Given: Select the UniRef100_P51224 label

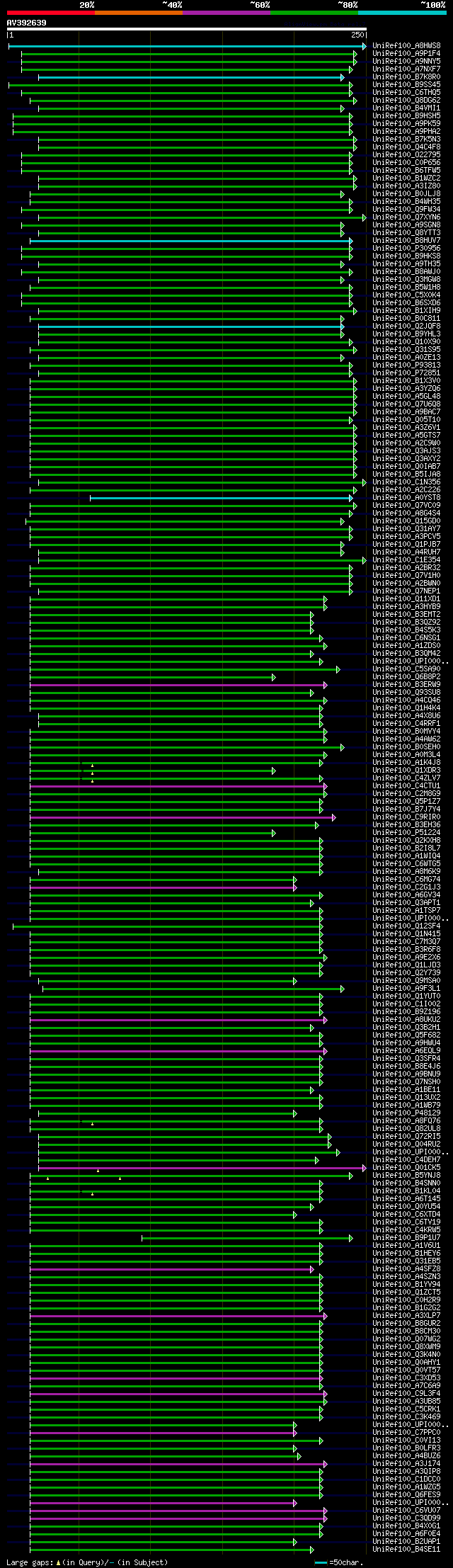Looking at the screenshot, I should (x=406, y=833).
